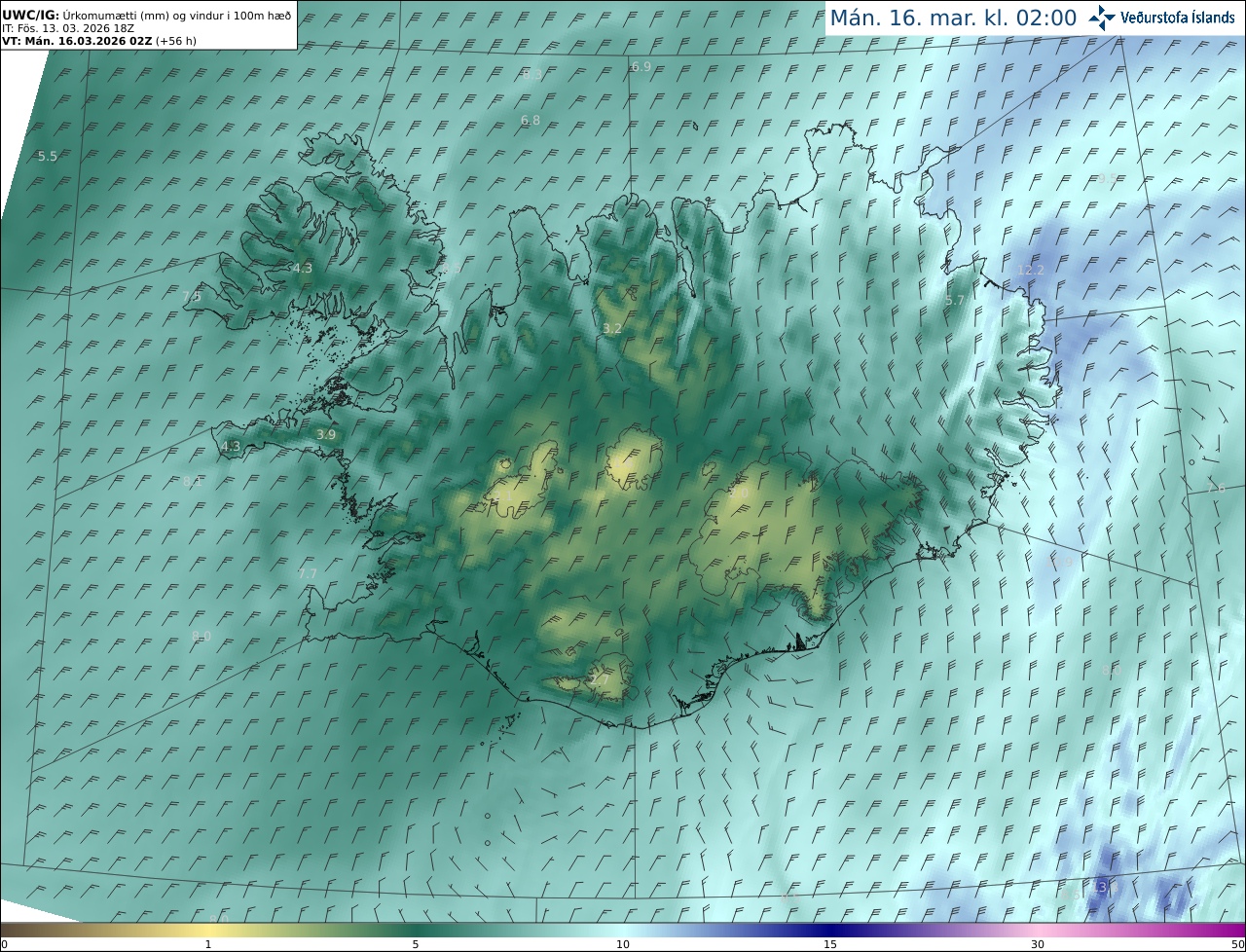Viewport: 1246px width, 952px height.
Task: Click the 6.9 value on the map
Action: point(641,67)
